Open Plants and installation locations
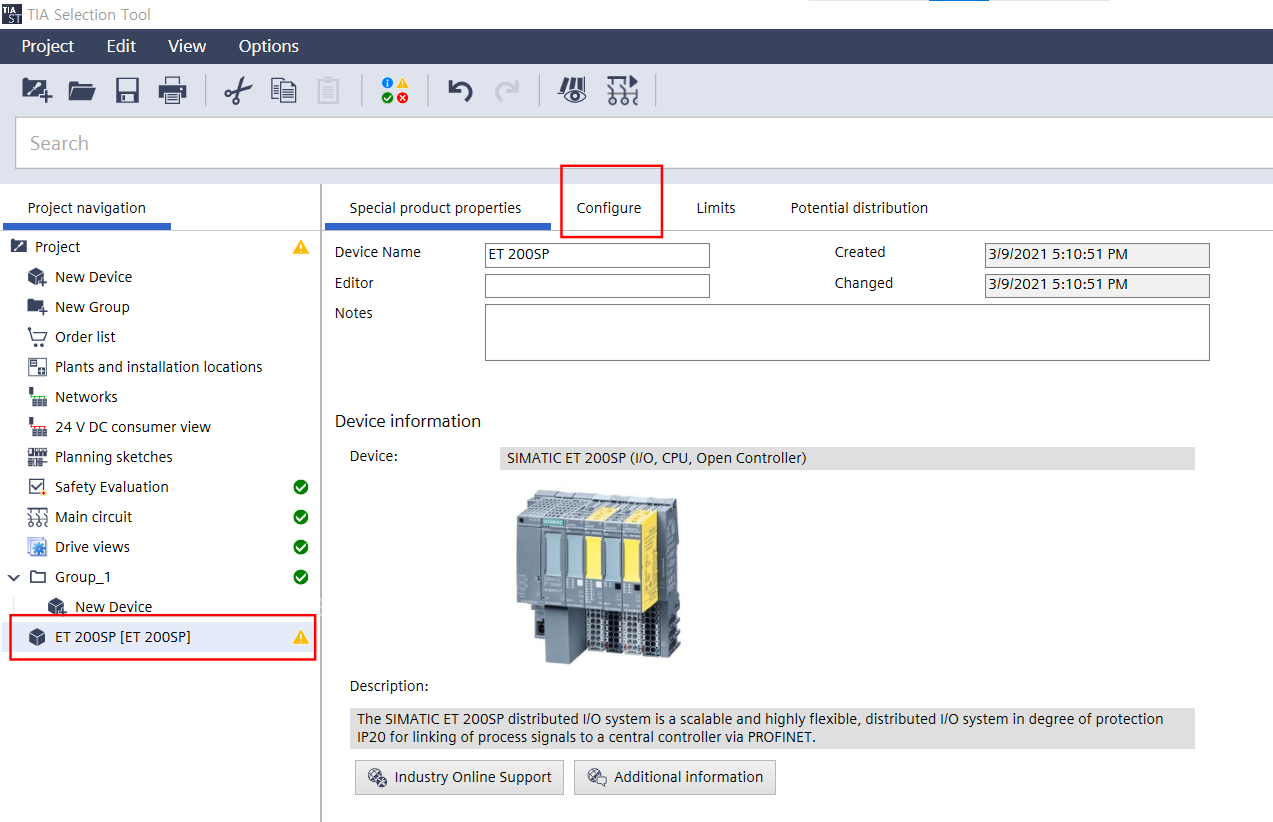The image size is (1273, 822). [158, 367]
